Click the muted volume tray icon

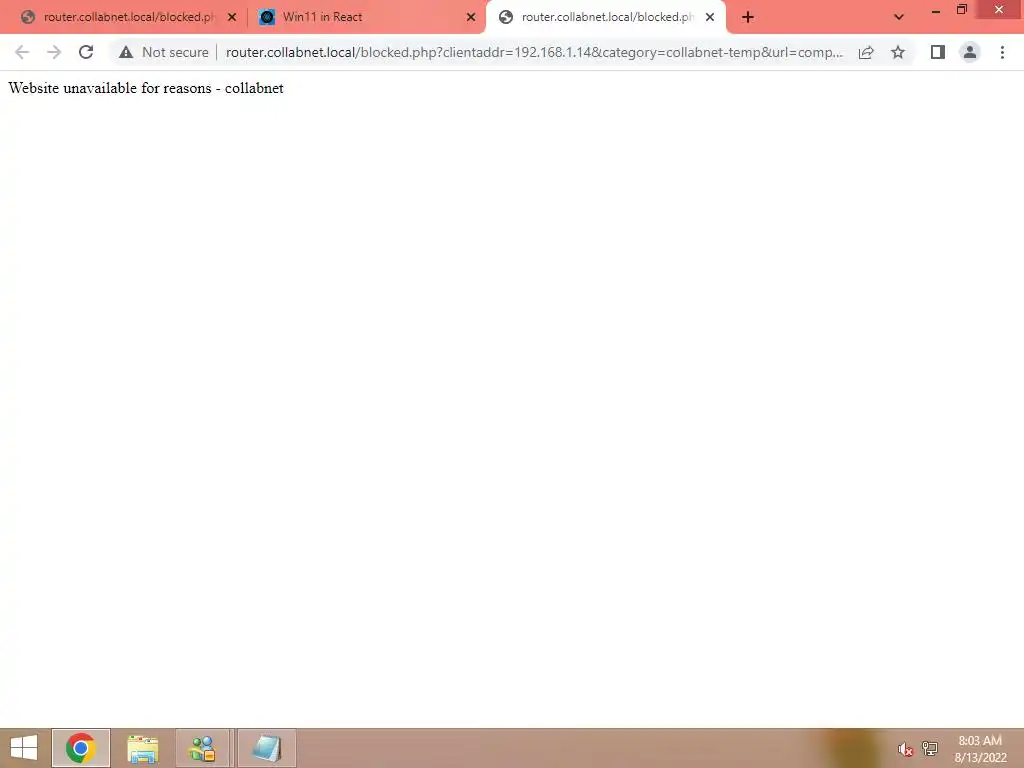coord(905,749)
